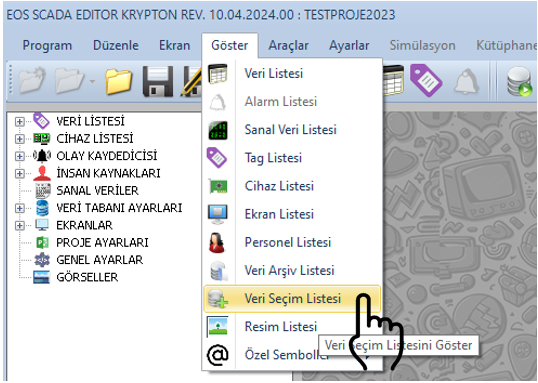Click the Veri Seçim Listesi database-plus icon
The image size is (538, 383).
tap(218, 299)
